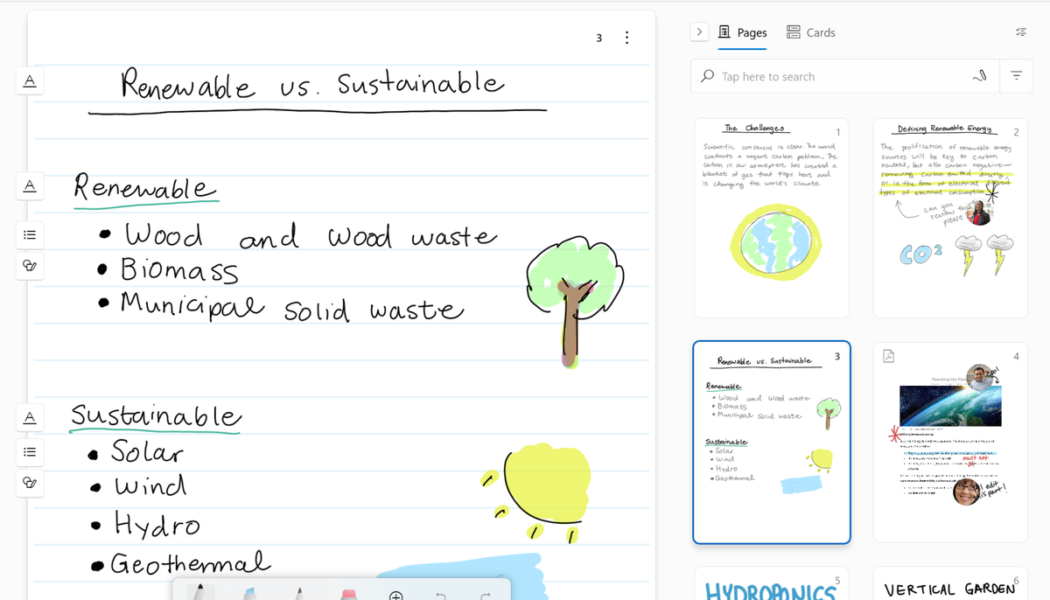This screenshot has height=600, width=1050.
Task: Collapse the right panel with the chevron
Action: pos(699,31)
